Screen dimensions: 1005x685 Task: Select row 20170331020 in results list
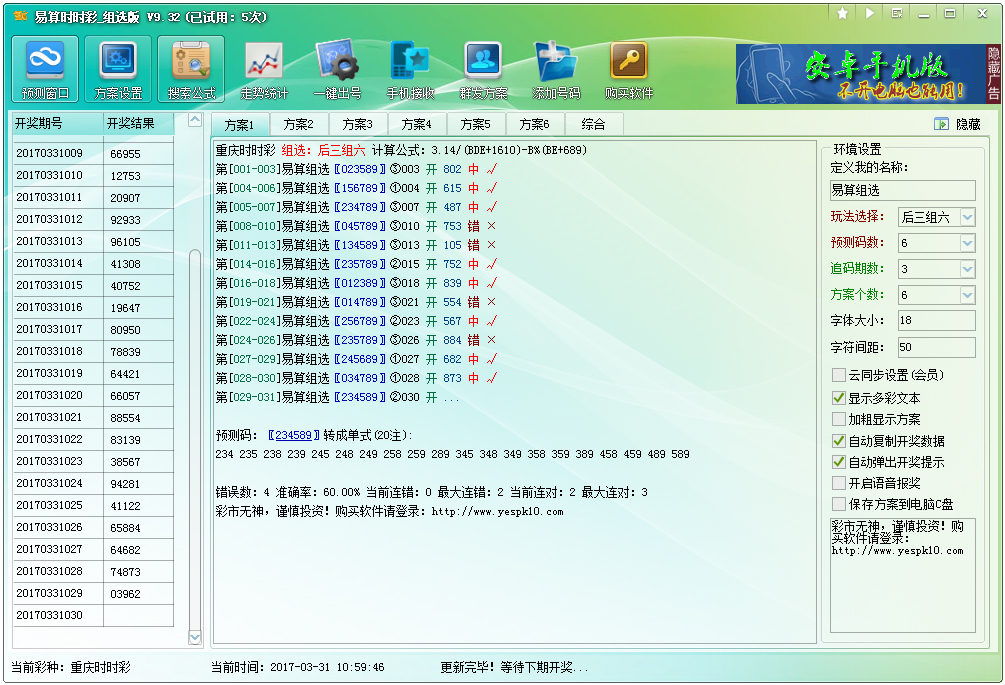pyautogui.click(x=94, y=395)
